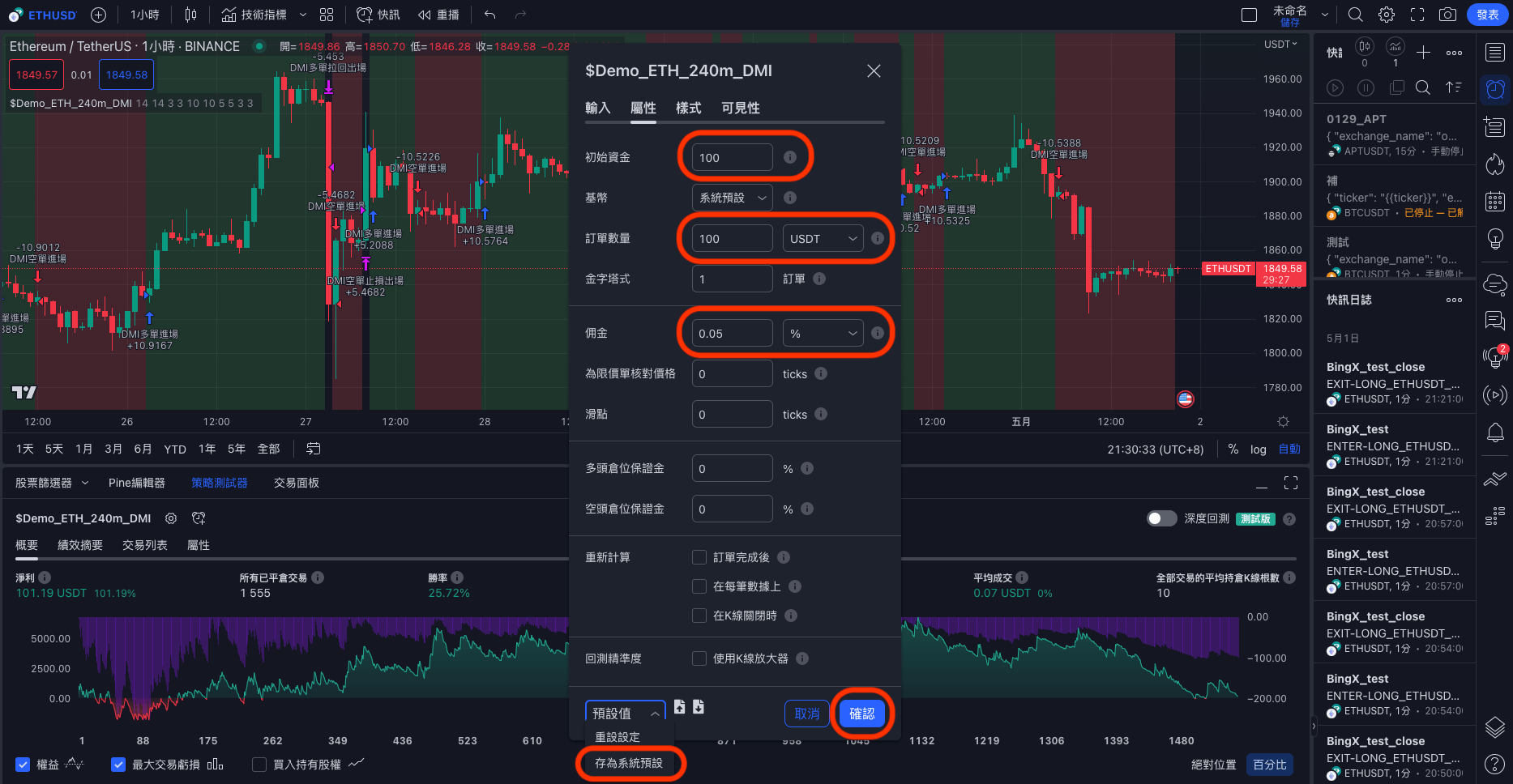
Task: Open the layout name 未命名 dropdown arrow
Action: [1325, 15]
